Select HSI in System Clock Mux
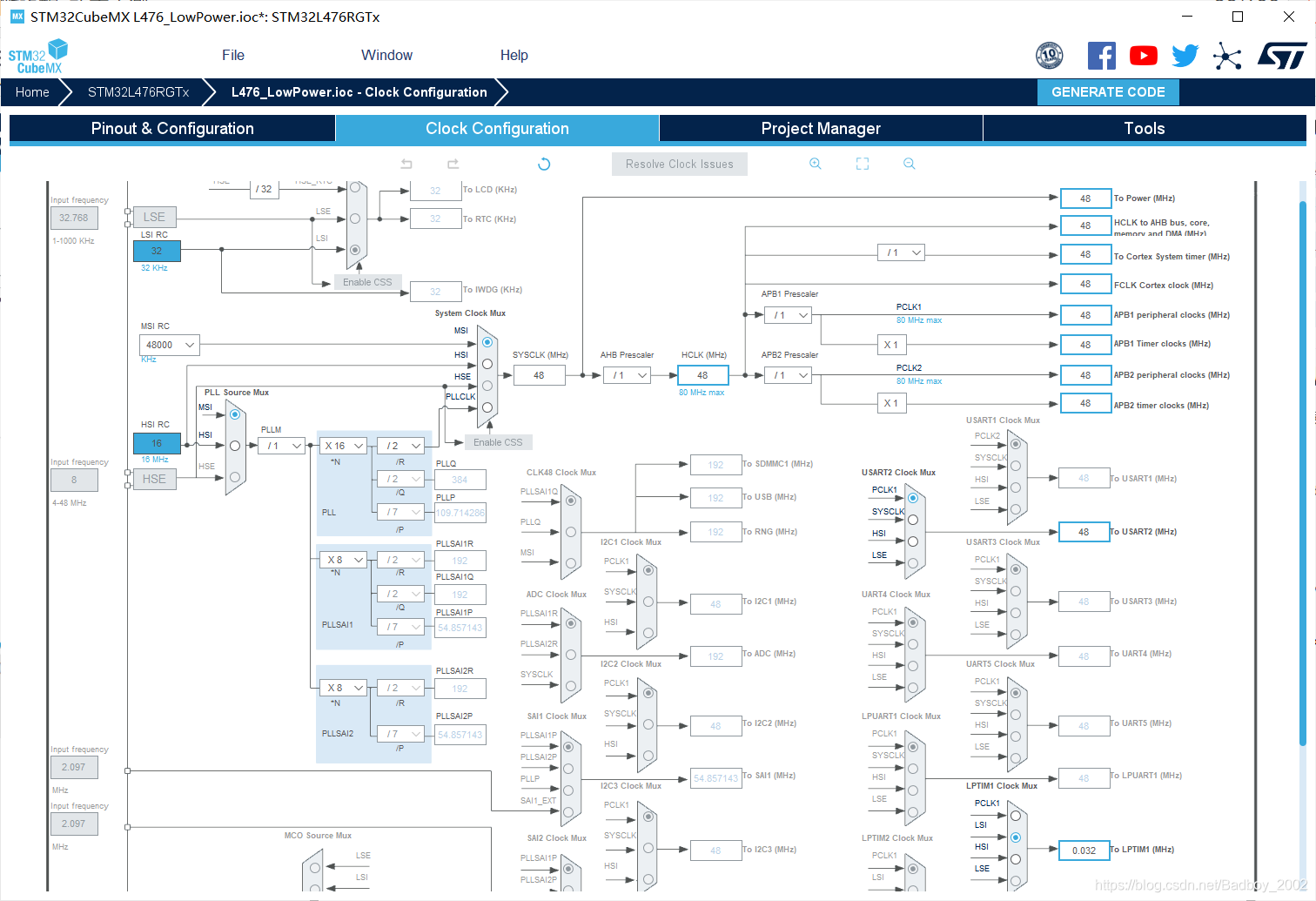Screen dimensions: 1316x901 (487, 364)
